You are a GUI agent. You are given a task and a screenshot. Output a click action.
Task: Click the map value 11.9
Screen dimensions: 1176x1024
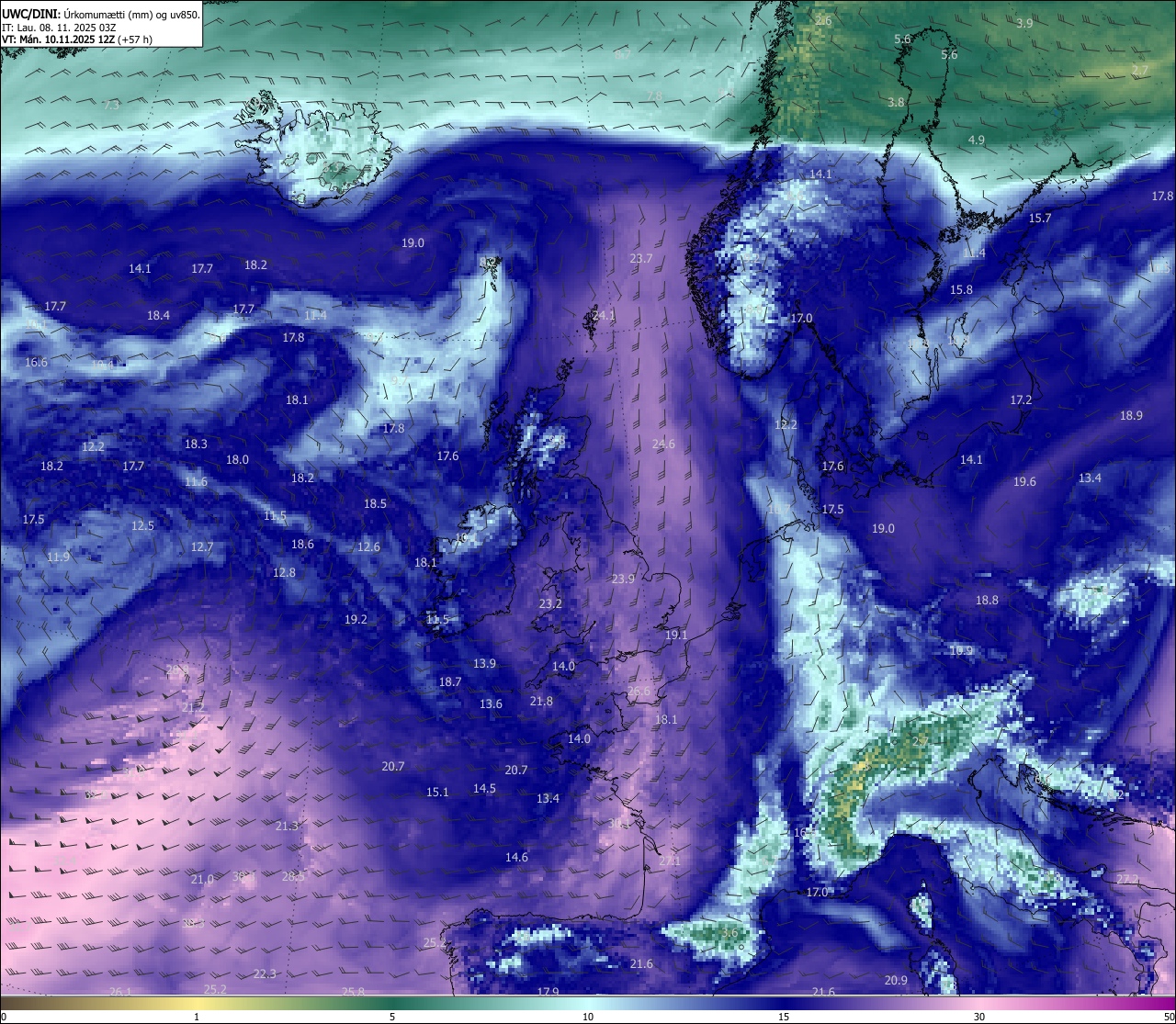point(58,557)
